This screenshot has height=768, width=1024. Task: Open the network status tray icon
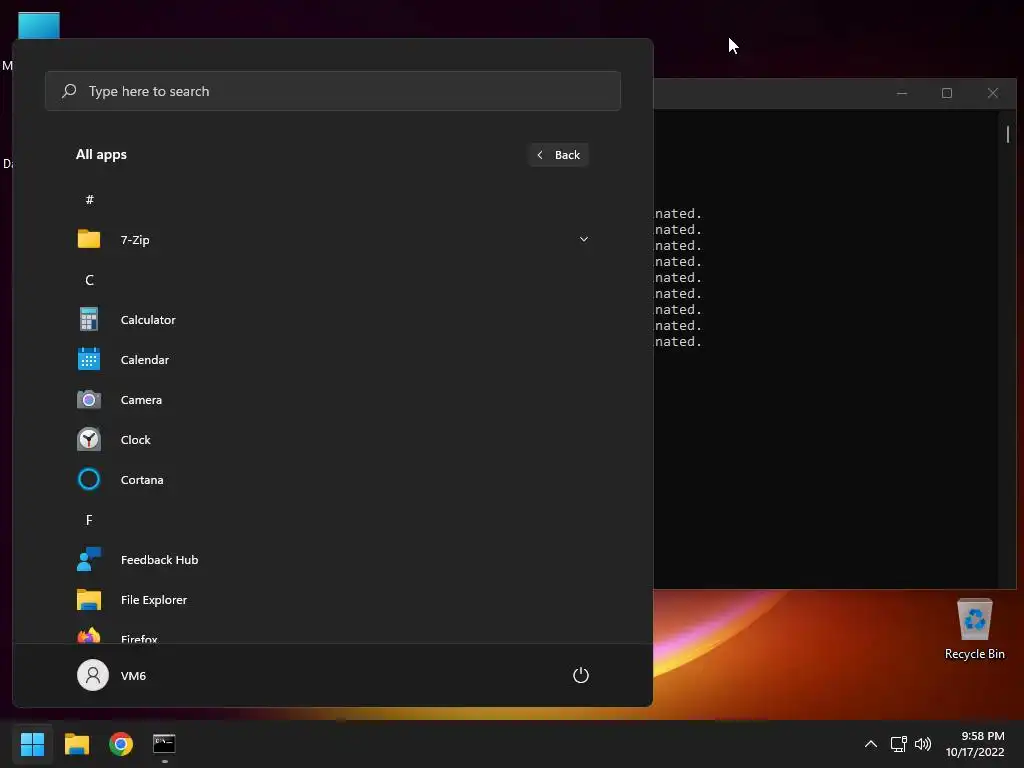point(899,744)
